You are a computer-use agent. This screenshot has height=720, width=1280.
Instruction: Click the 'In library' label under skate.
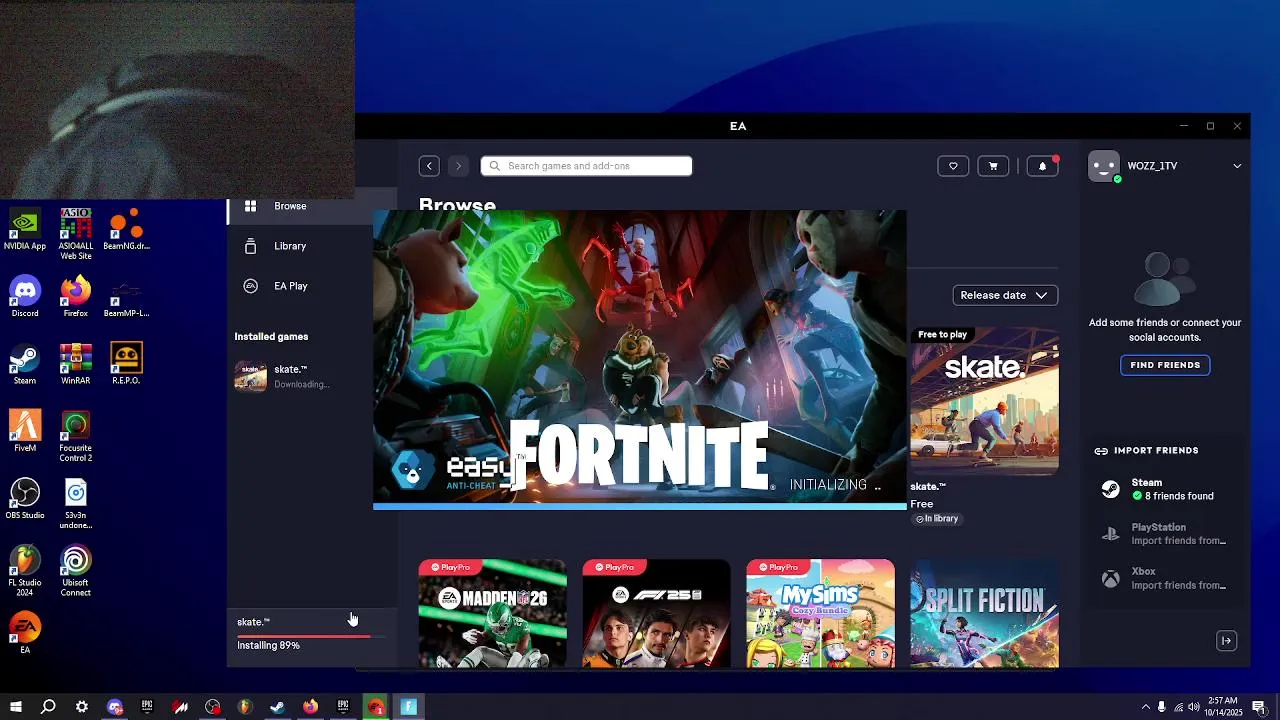[x=936, y=519]
